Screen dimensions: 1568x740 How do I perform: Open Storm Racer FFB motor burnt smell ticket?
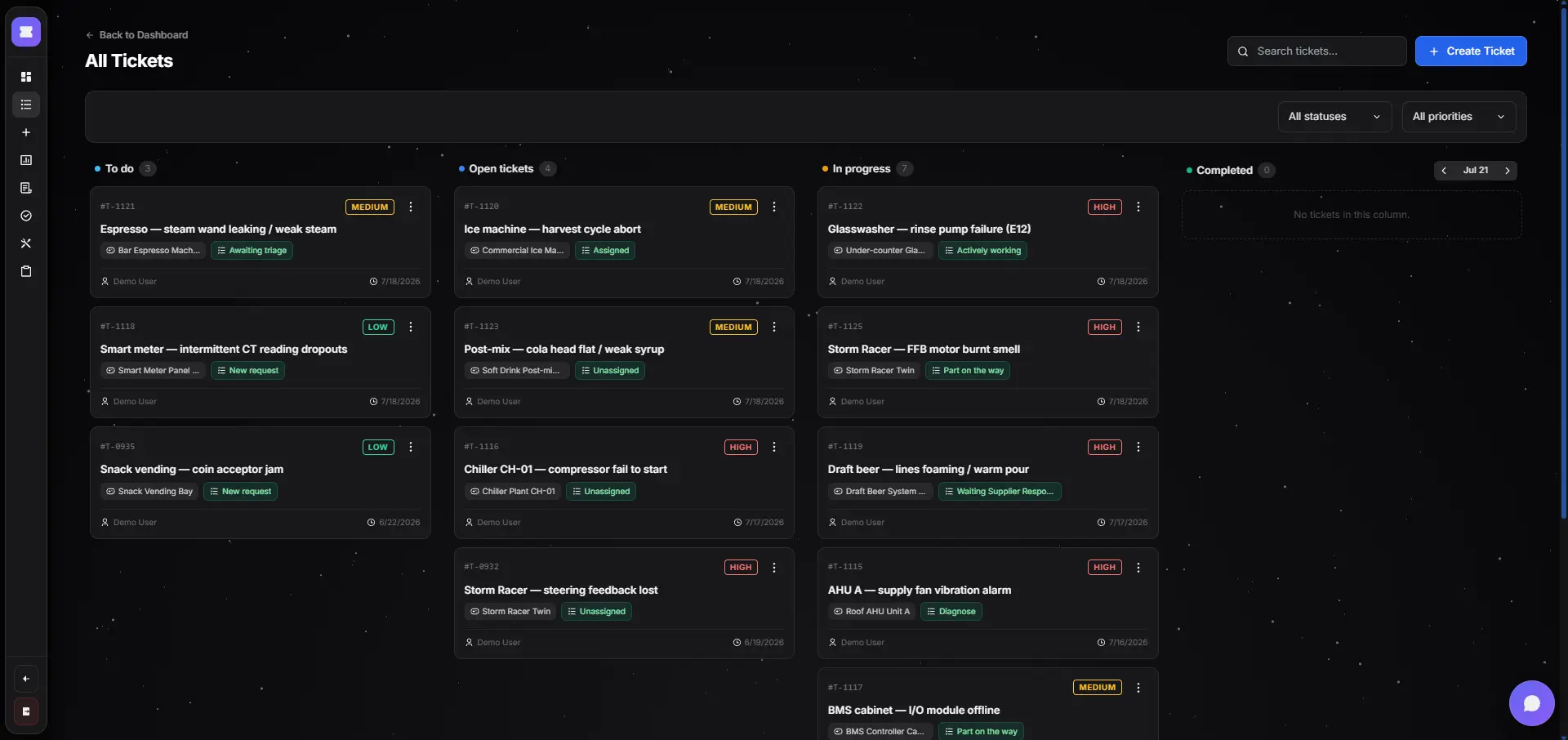point(924,350)
